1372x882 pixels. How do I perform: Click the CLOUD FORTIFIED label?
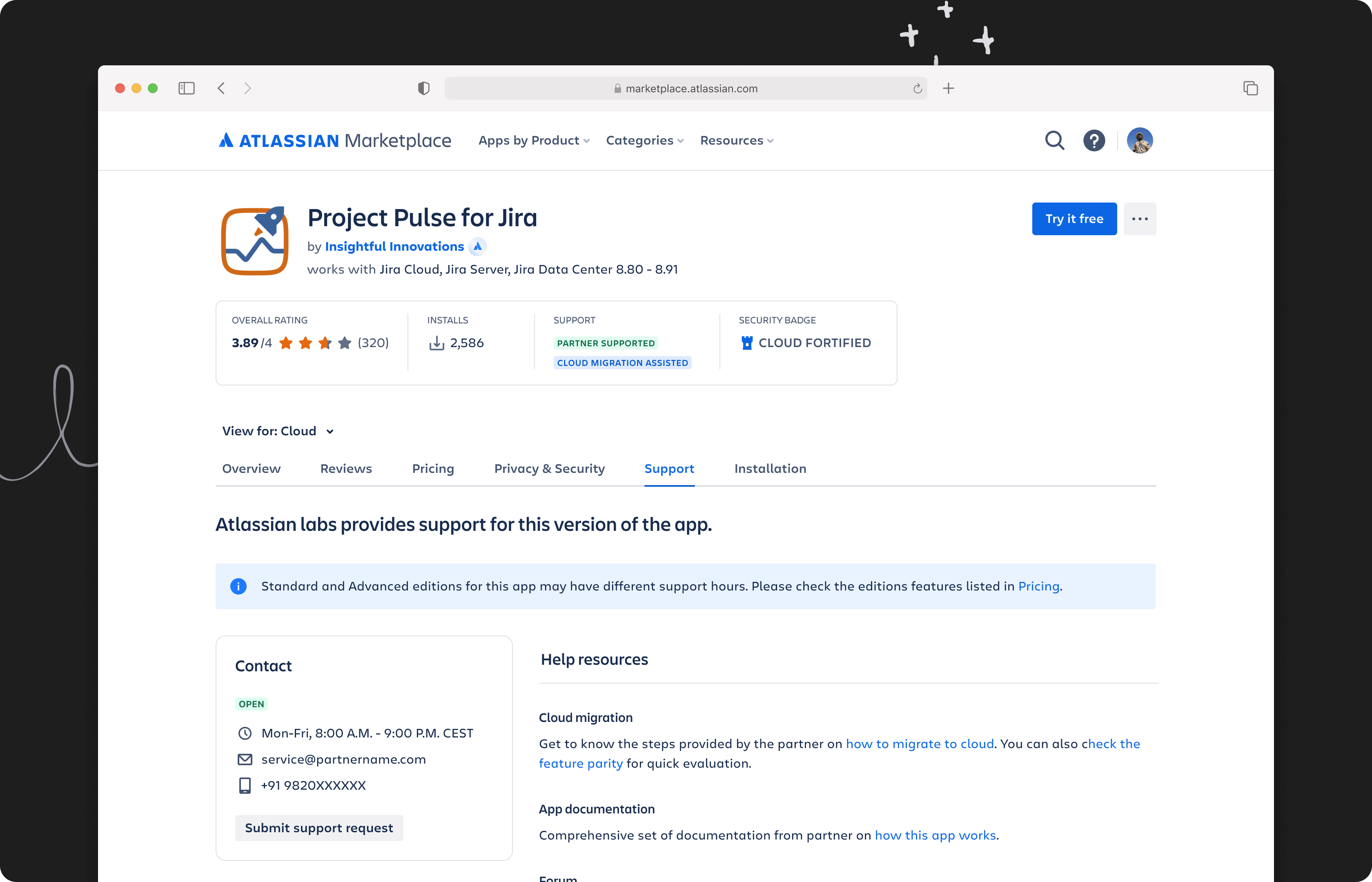(814, 343)
